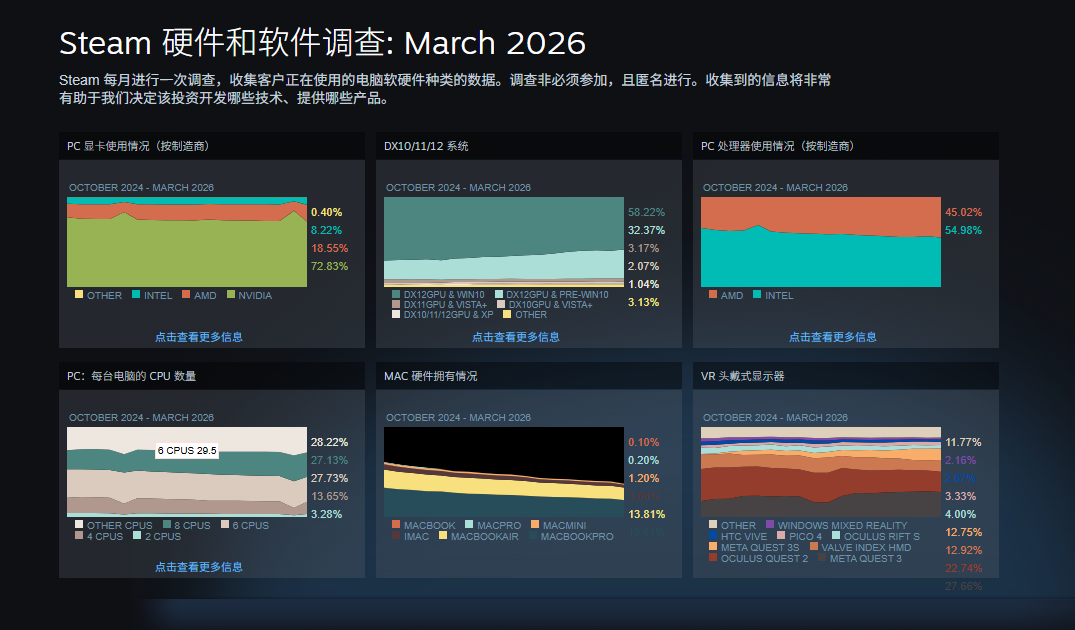
Task: Click the HTC VIVE legend marker
Action: [712, 536]
